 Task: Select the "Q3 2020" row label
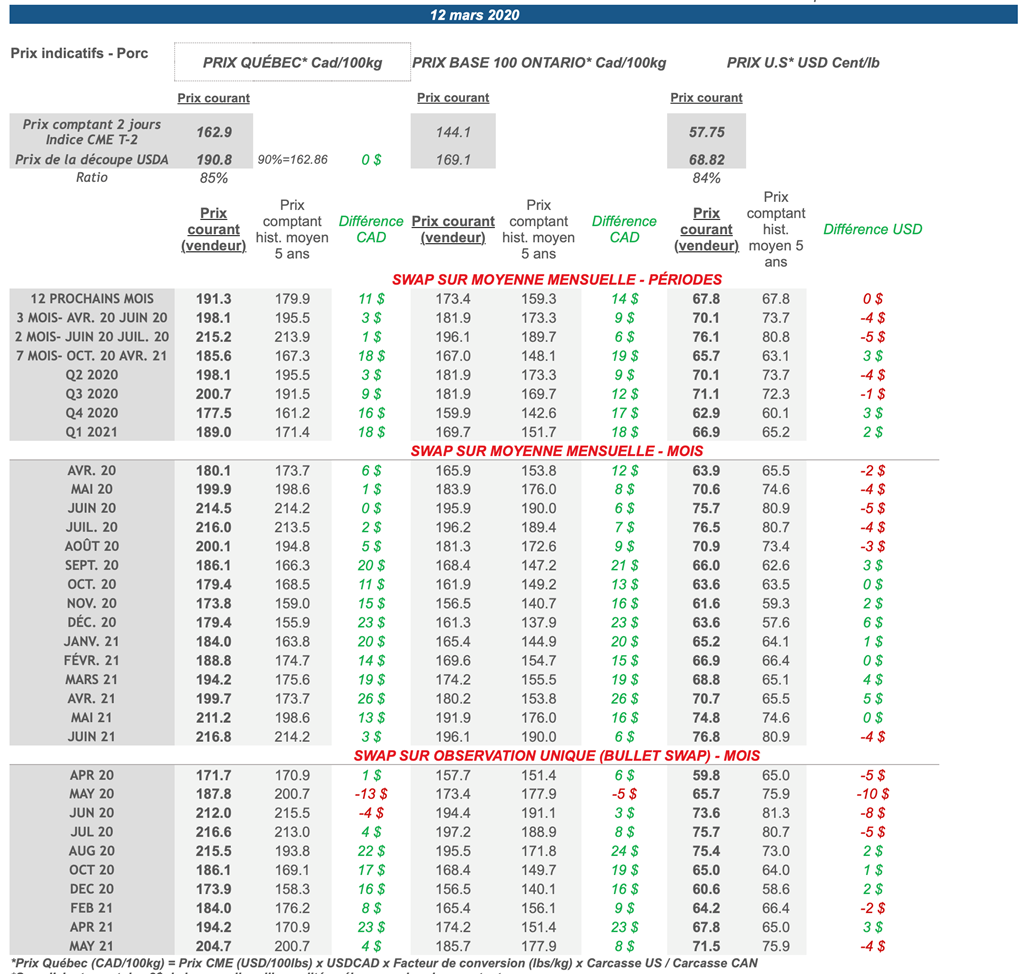tap(92, 394)
